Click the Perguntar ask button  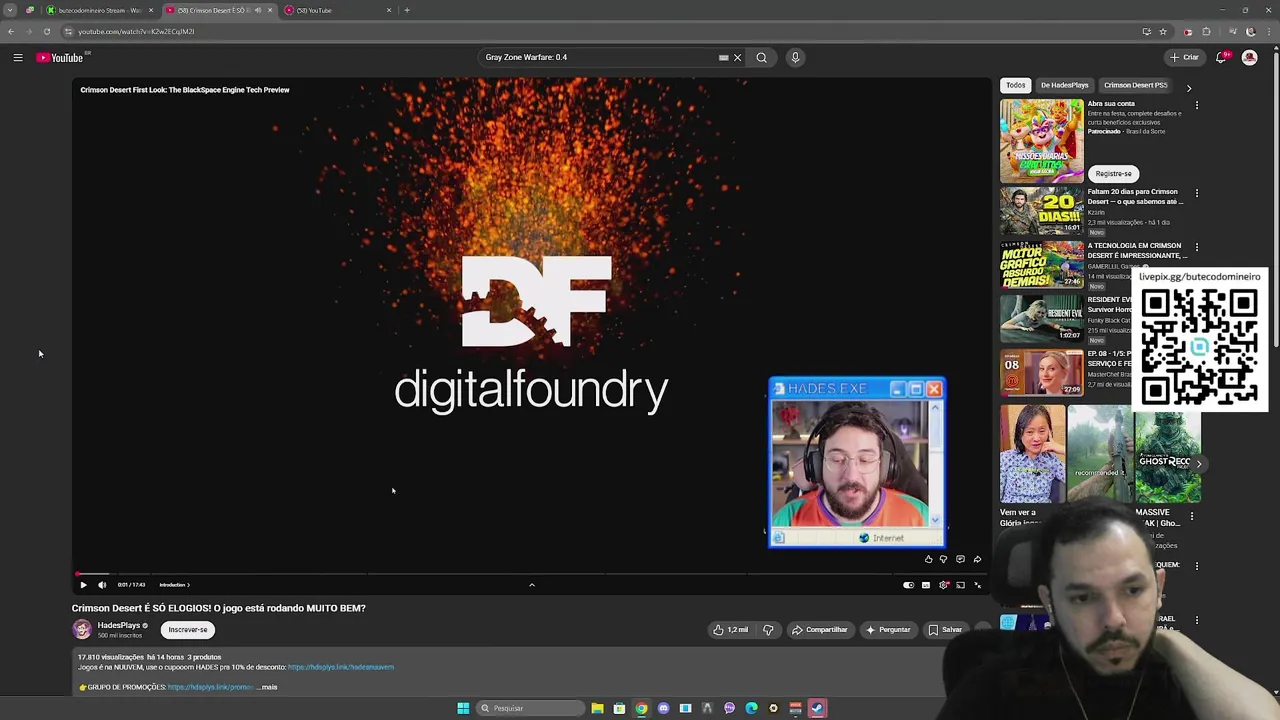[888, 630]
